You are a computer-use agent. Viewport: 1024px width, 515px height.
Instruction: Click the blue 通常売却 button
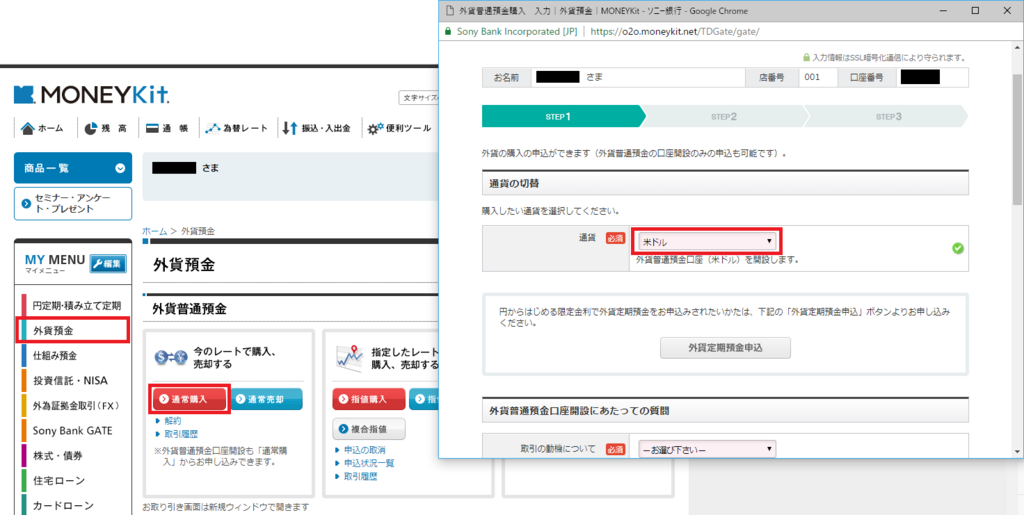tap(266, 399)
